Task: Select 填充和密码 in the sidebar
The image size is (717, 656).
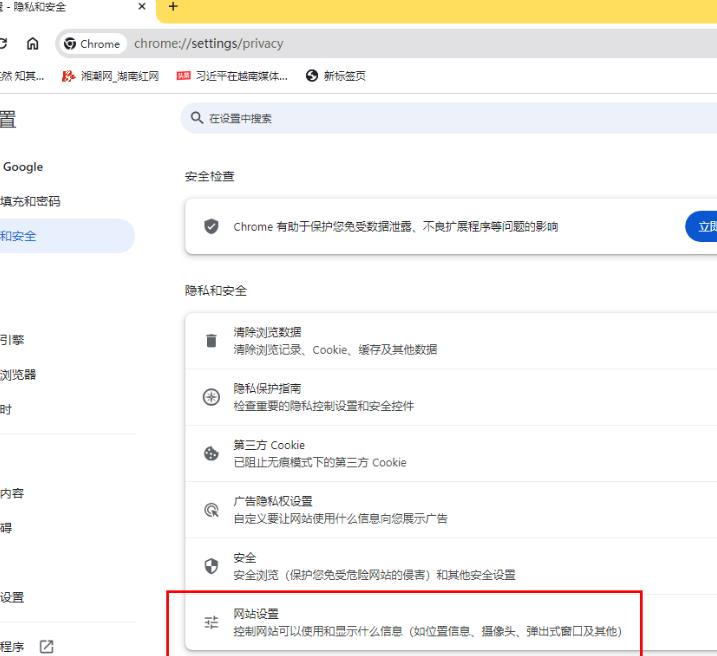Action: point(30,201)
